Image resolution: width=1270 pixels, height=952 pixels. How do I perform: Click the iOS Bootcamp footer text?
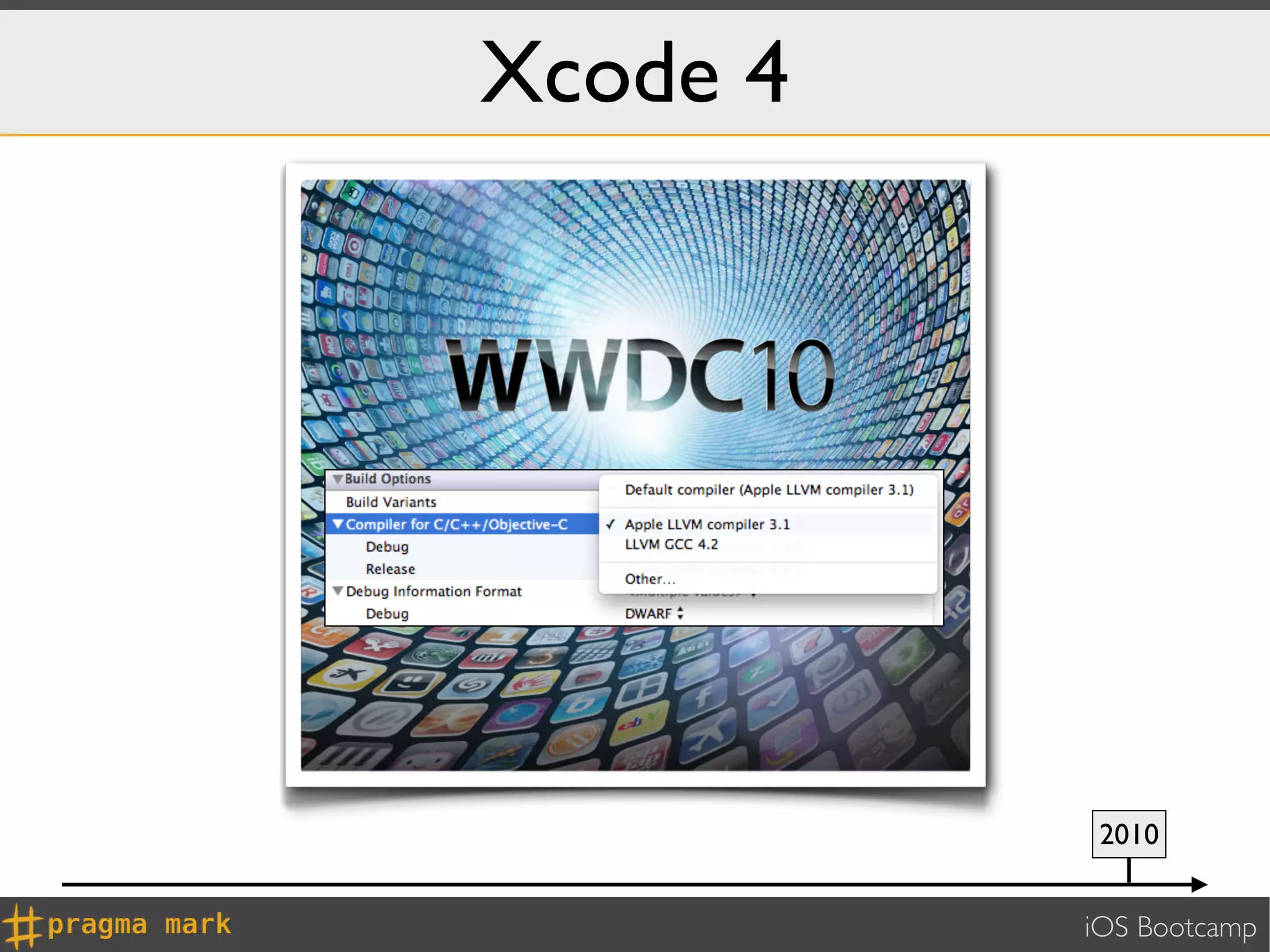click(x=1170, y=927)
